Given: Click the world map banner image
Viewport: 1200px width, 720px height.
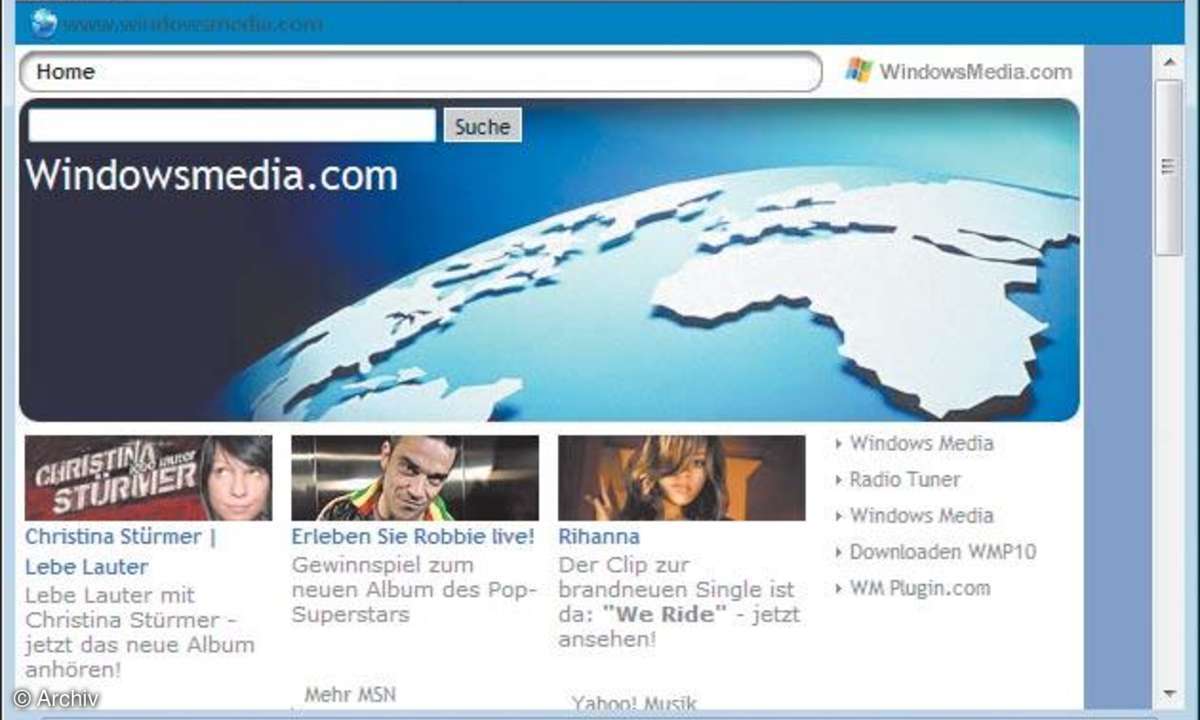Looking at the screenshot, I should (549, 260).
